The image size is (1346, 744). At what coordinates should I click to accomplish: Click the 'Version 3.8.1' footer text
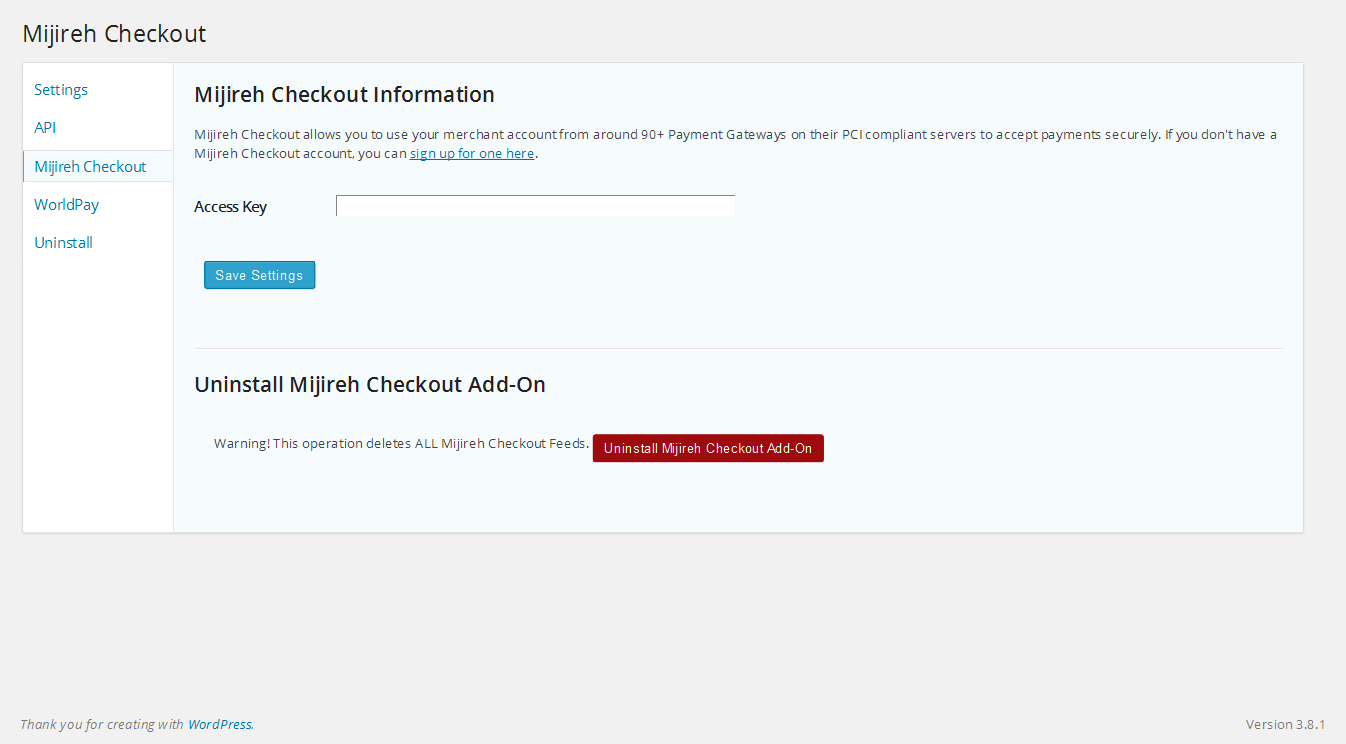(x=1285, y=724)
